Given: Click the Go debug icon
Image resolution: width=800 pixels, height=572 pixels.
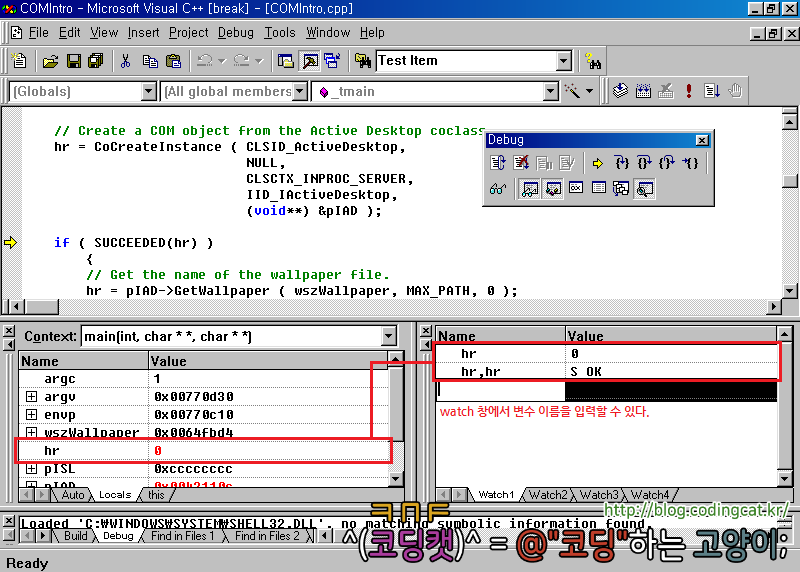Looking at the screenshot, I should (712, 91).
